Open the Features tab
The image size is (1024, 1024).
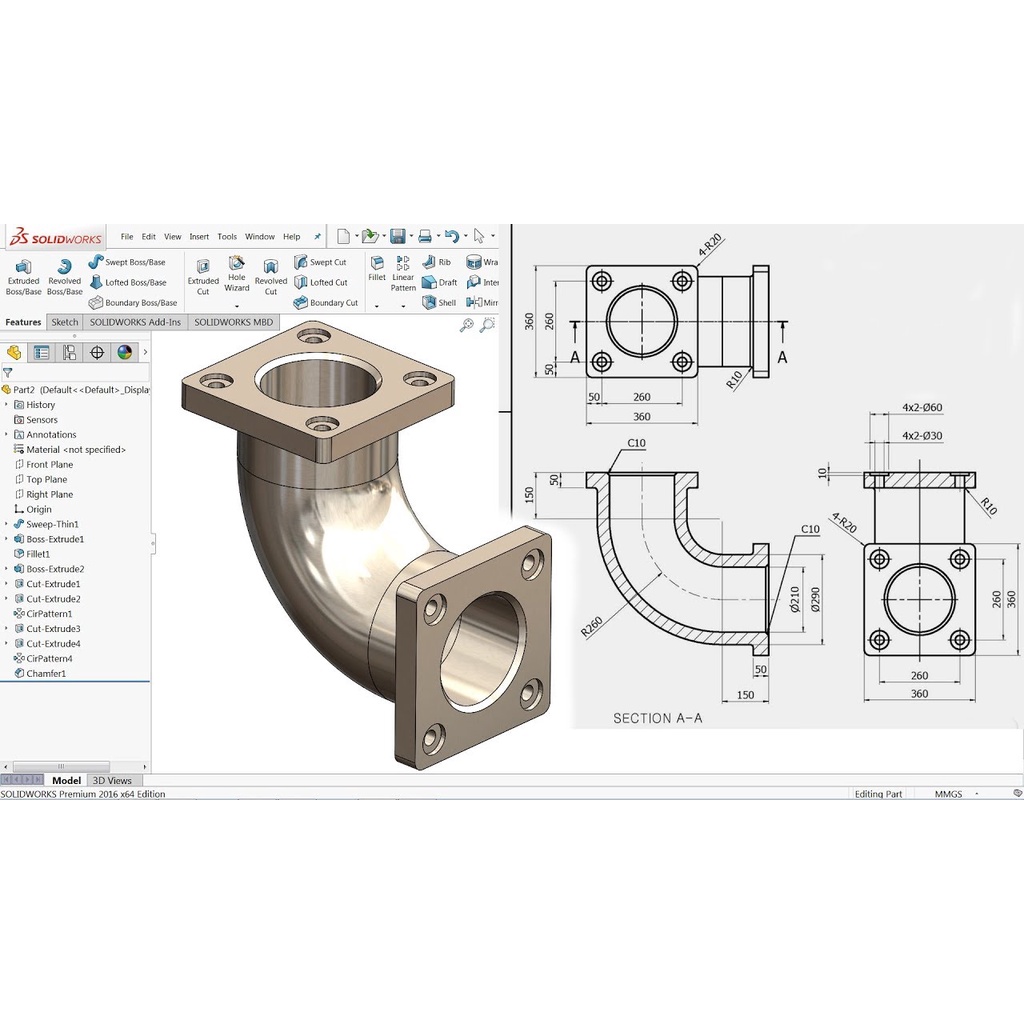[22, 322]
